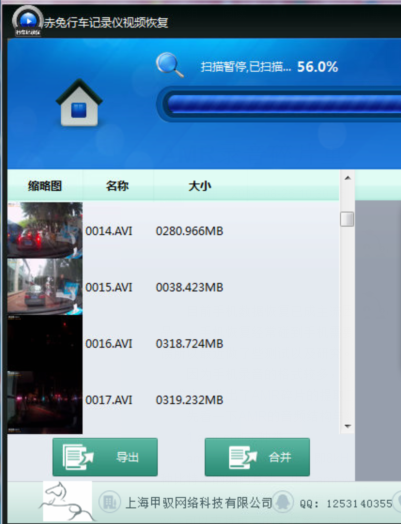The height and width of the screenshot is (524, 401).
Task: Click the magnifier scan icon
Action: 170,65
